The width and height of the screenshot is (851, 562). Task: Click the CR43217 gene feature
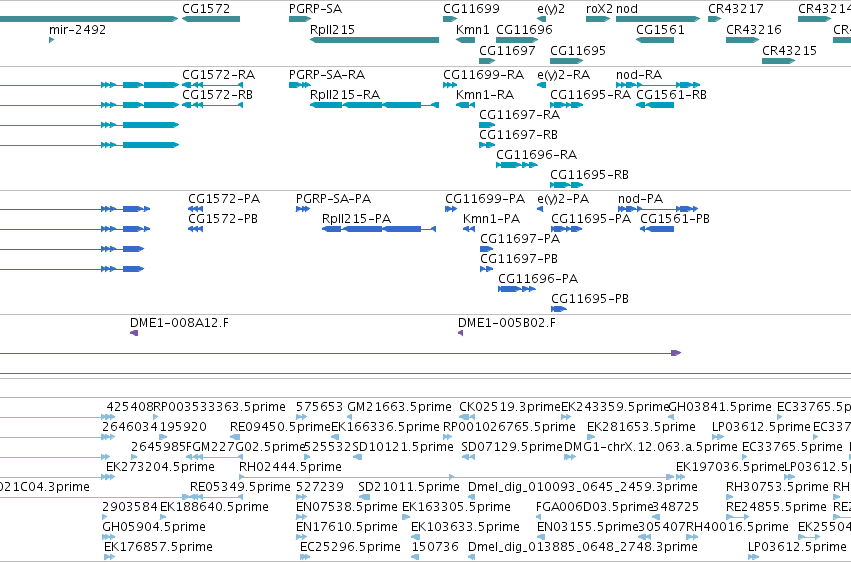point(714,19)
